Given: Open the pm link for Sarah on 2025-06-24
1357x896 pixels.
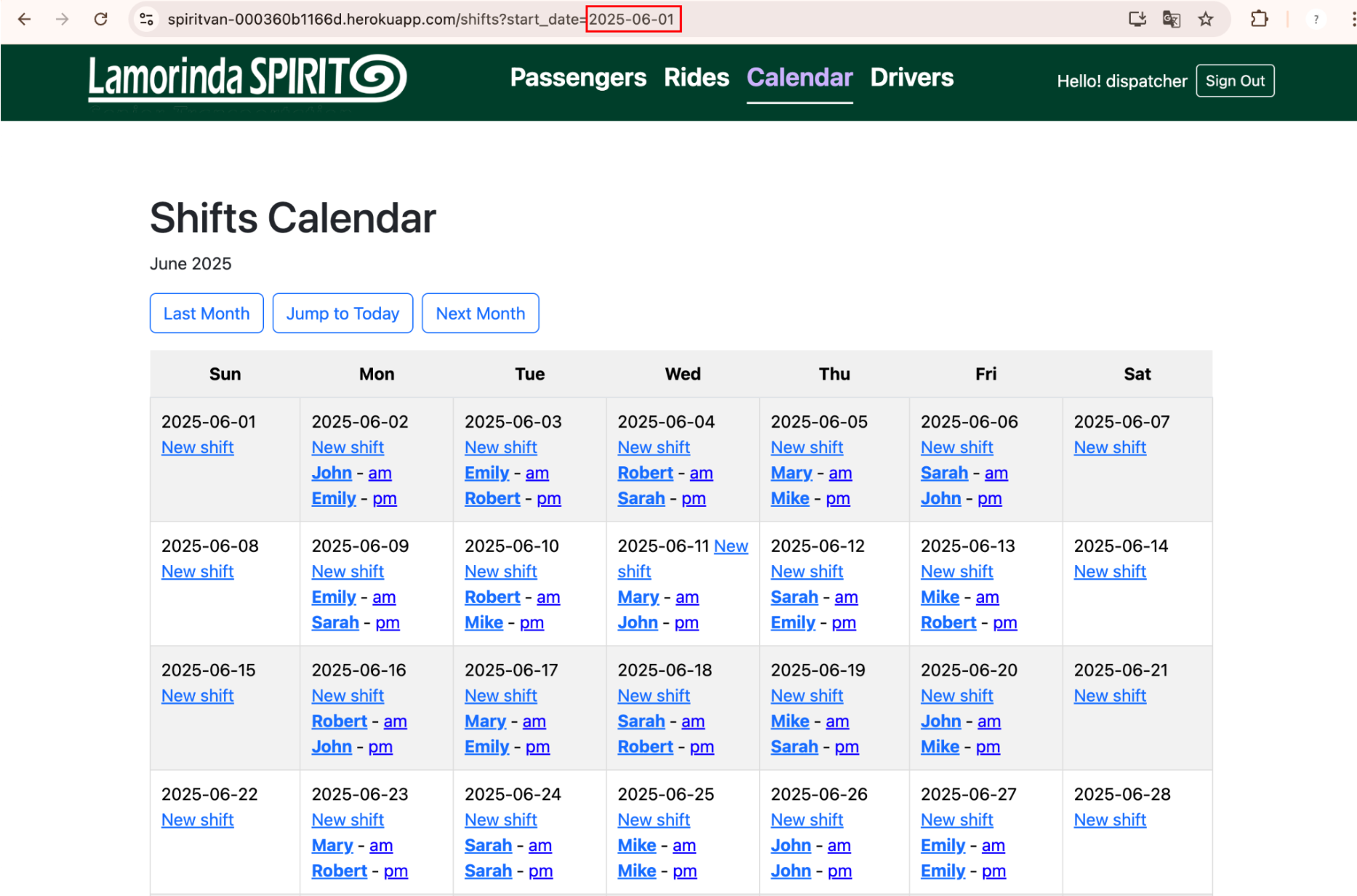Looking at the screenshot, I should 540,871.
